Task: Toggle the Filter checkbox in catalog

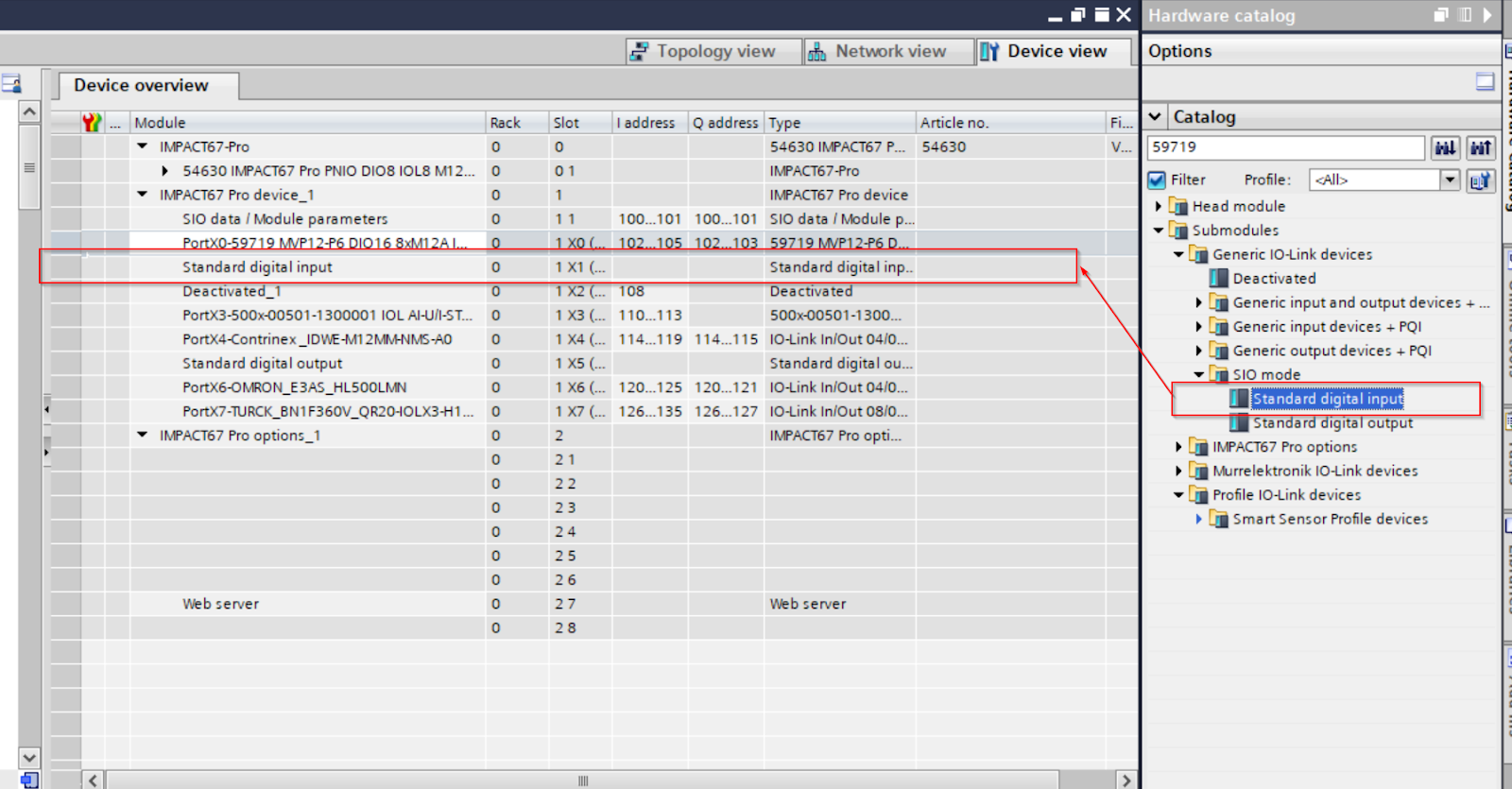Action: pos(1157,180)
